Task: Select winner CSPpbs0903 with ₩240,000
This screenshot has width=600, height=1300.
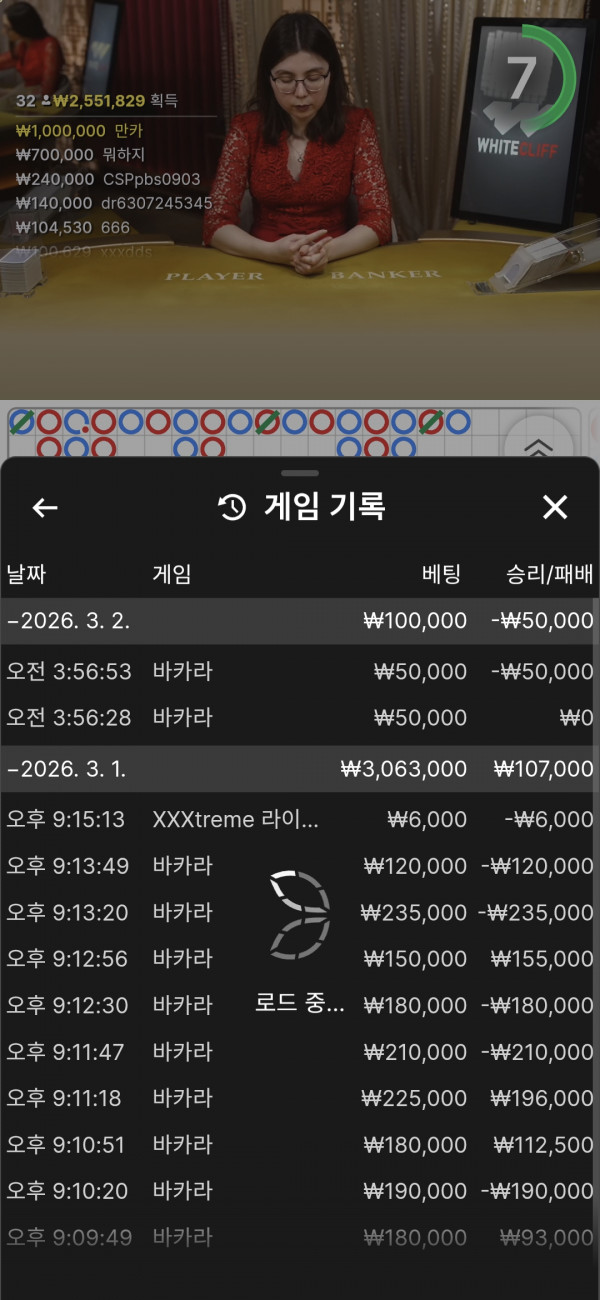Action: (108, 180)
